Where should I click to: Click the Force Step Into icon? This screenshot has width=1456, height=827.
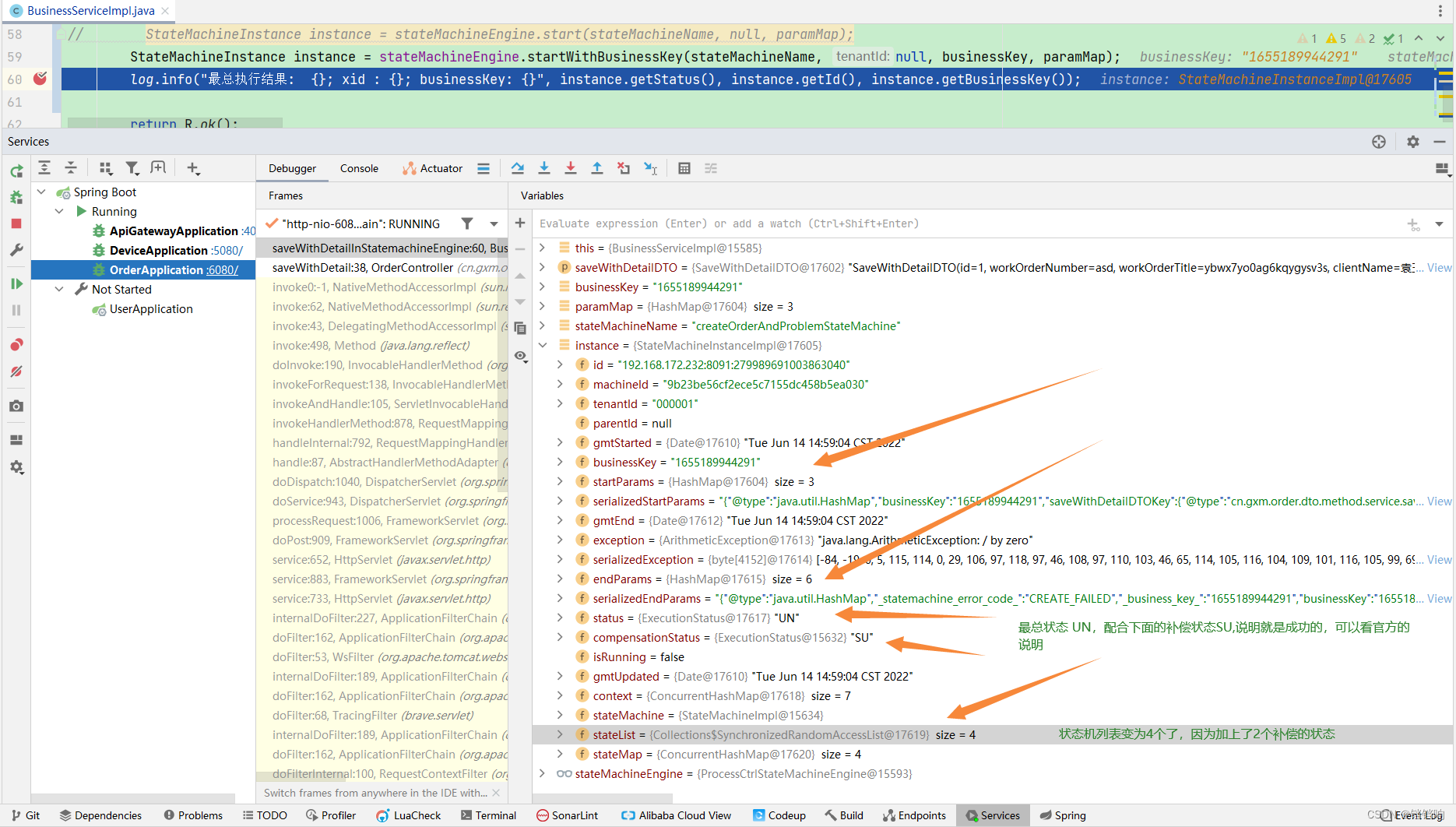pos(571,168)
